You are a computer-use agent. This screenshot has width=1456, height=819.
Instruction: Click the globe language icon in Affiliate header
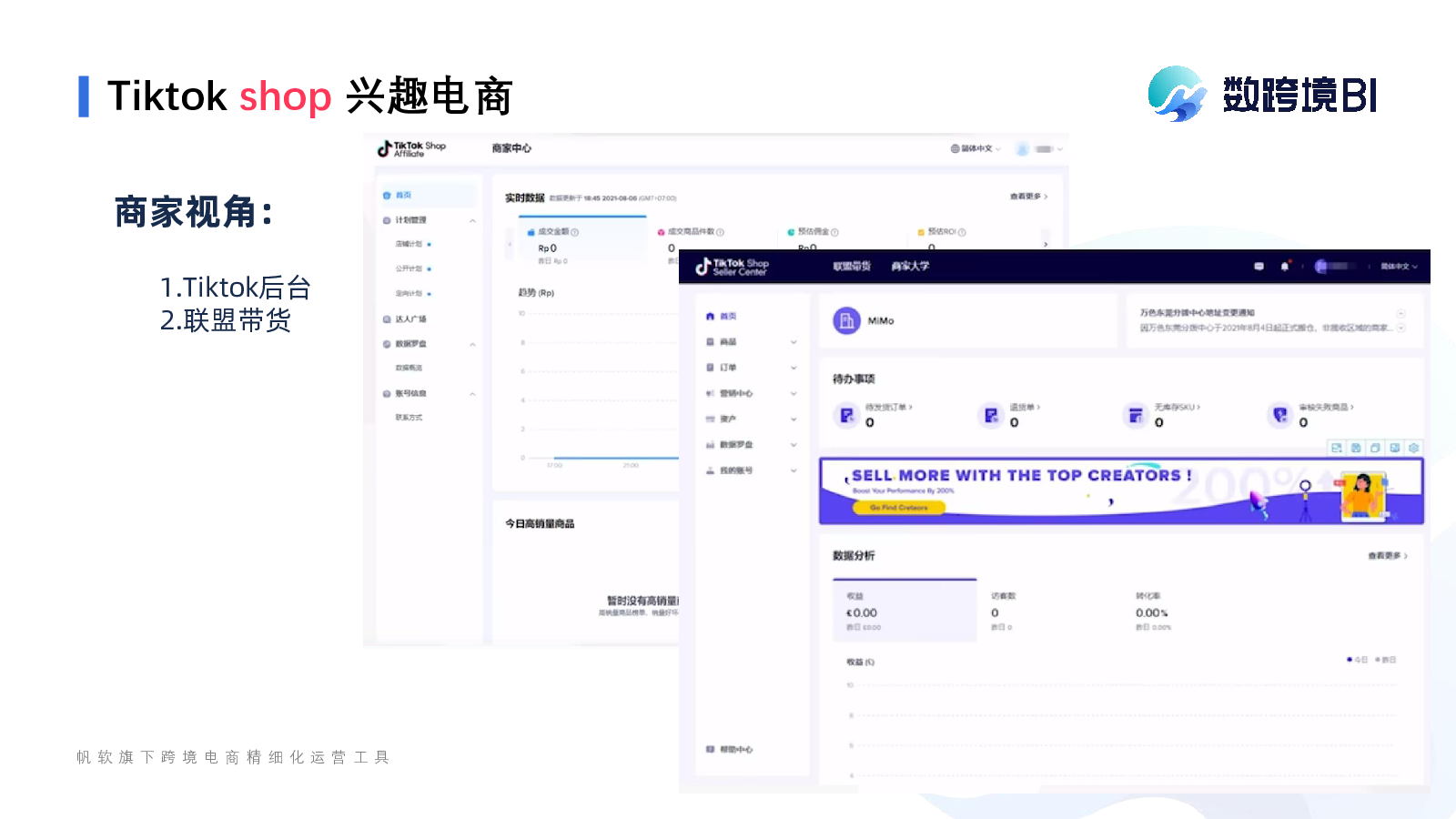click(x=955, y=148)
